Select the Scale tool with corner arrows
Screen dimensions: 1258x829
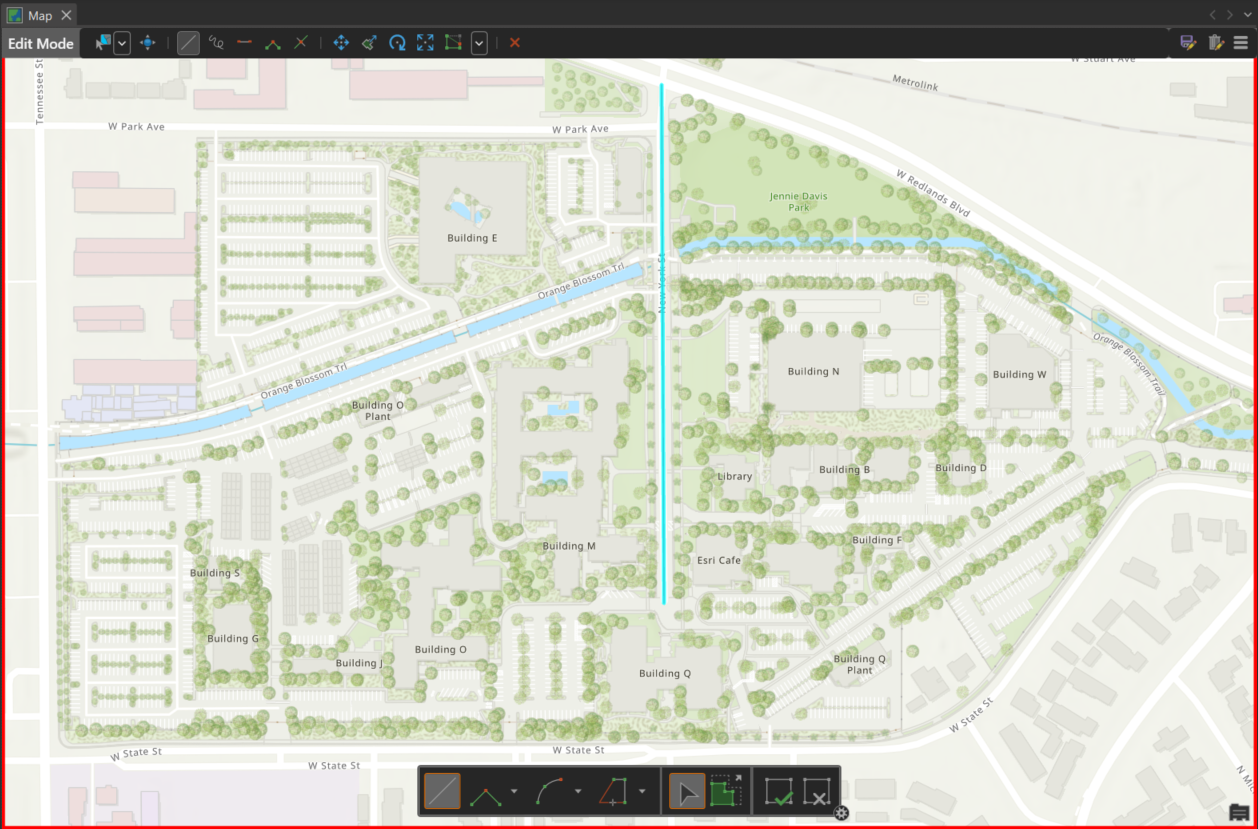[x=425, y=43]
